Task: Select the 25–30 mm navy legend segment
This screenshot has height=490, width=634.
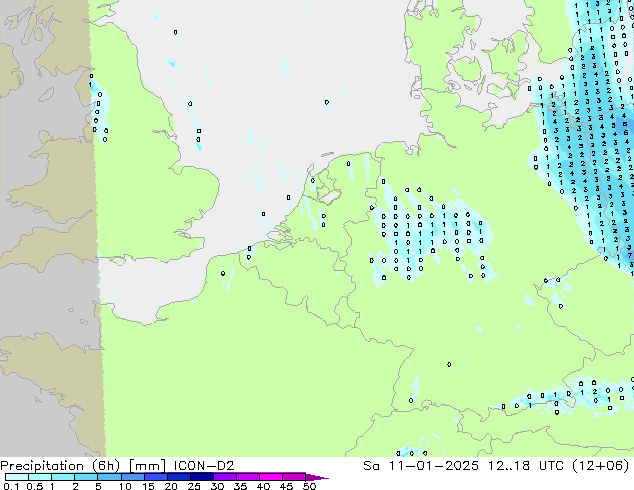Action: (x=202, y=477)
